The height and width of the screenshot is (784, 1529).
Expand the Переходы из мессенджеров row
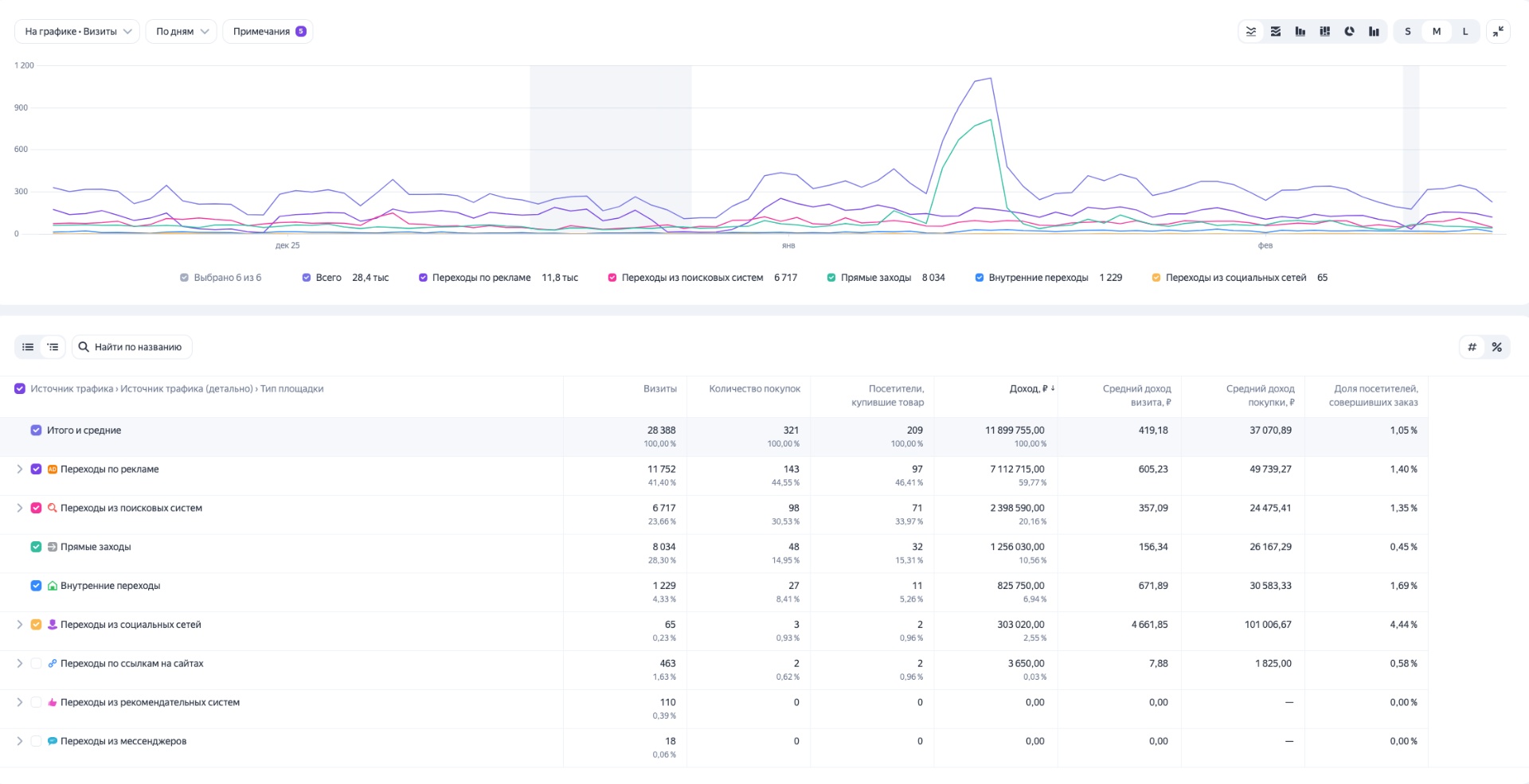pyautogui.click(x=20, y=741)
